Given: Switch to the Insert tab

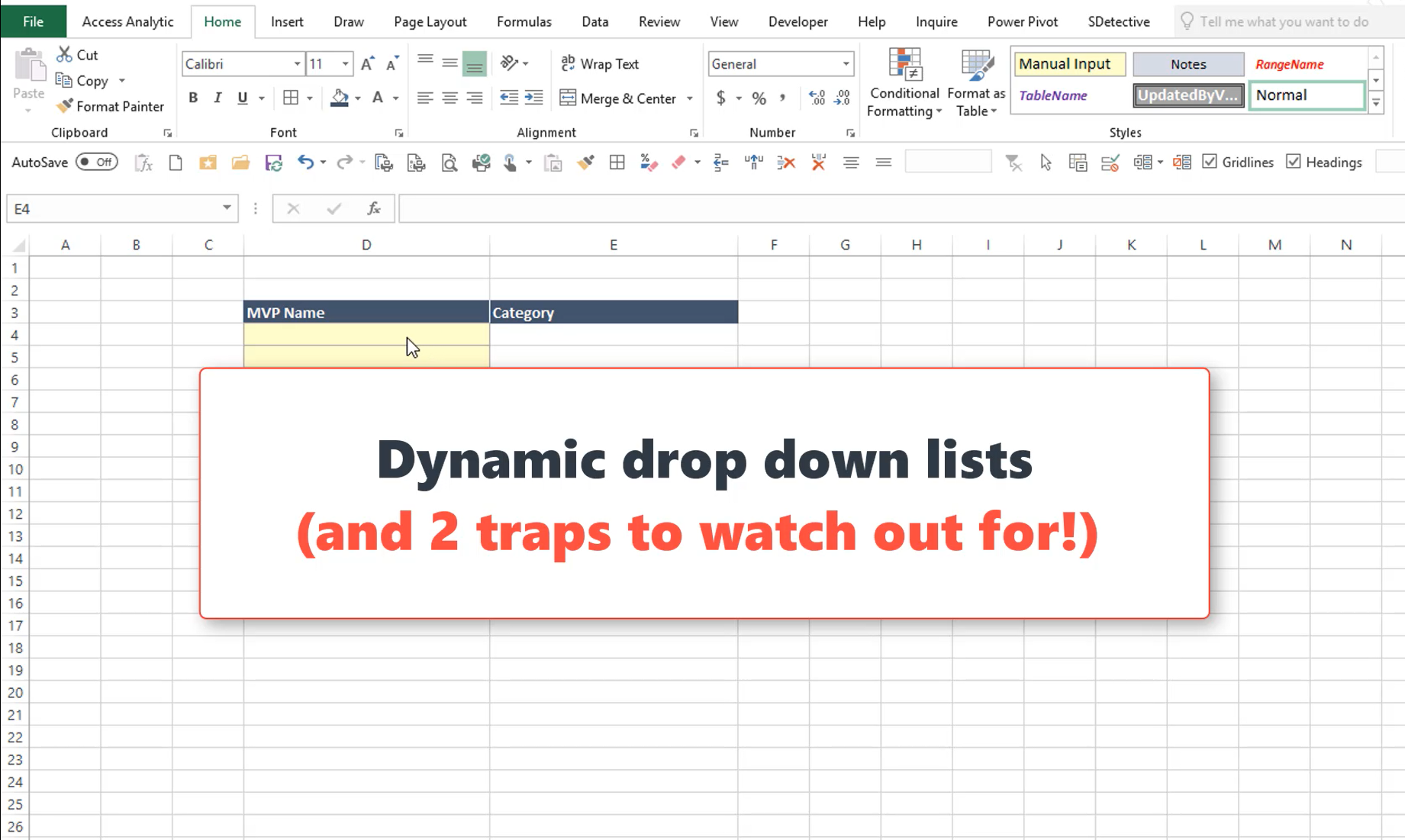Looking at the screenshot, I should coord(287,21).
